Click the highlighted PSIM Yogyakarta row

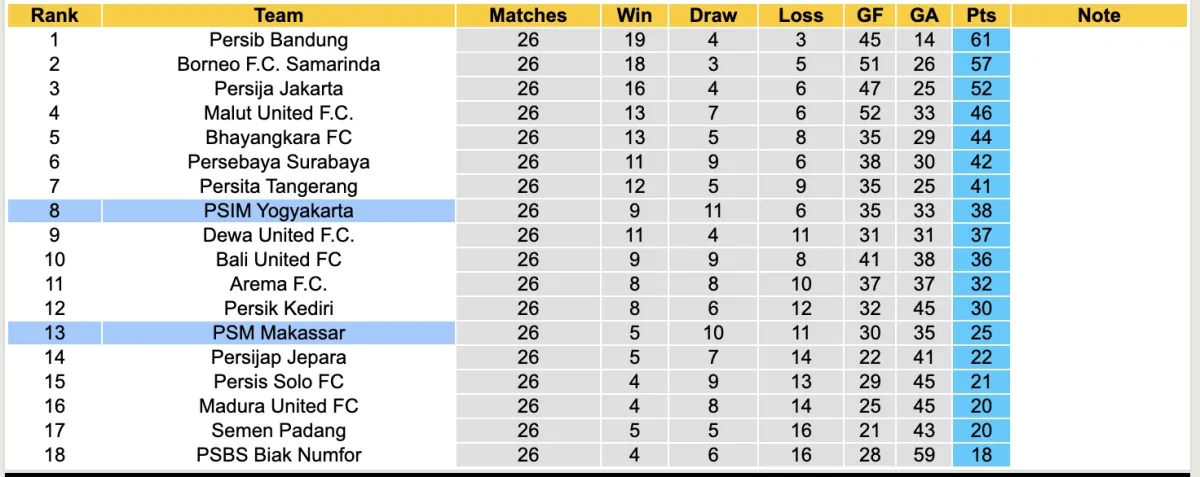click(x=279, y=211)
